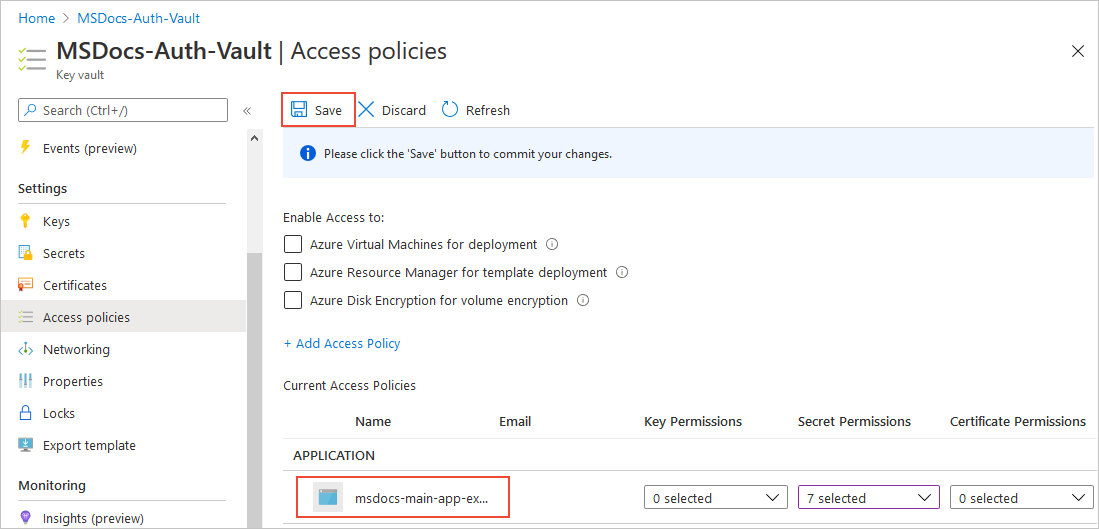Screen dimensions: 1099x529
Task: Open Access policies in the sidebar menu
Action: 86,317
